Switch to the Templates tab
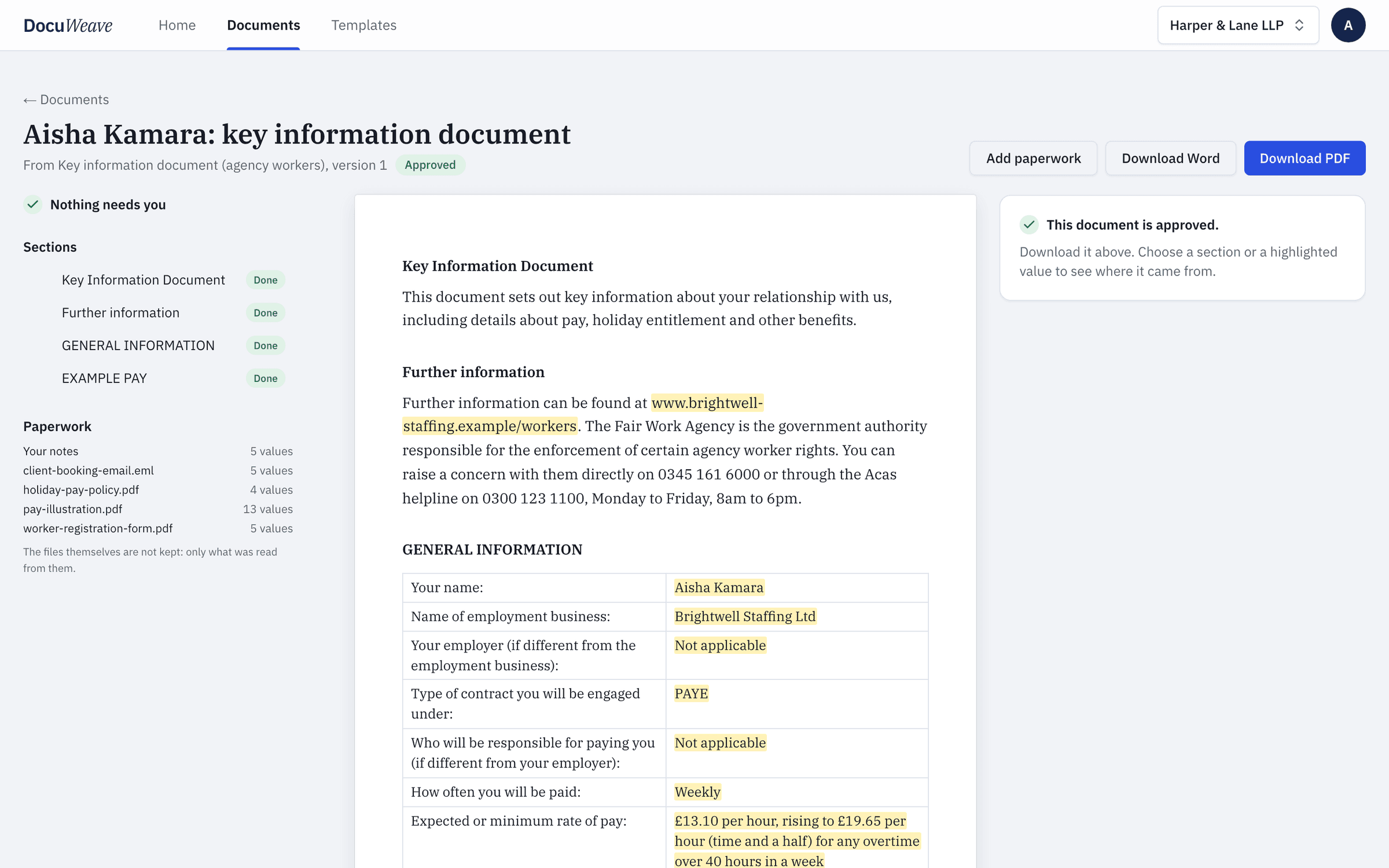The width and height of the screenshot is (1389, 868). coord(363,25)
